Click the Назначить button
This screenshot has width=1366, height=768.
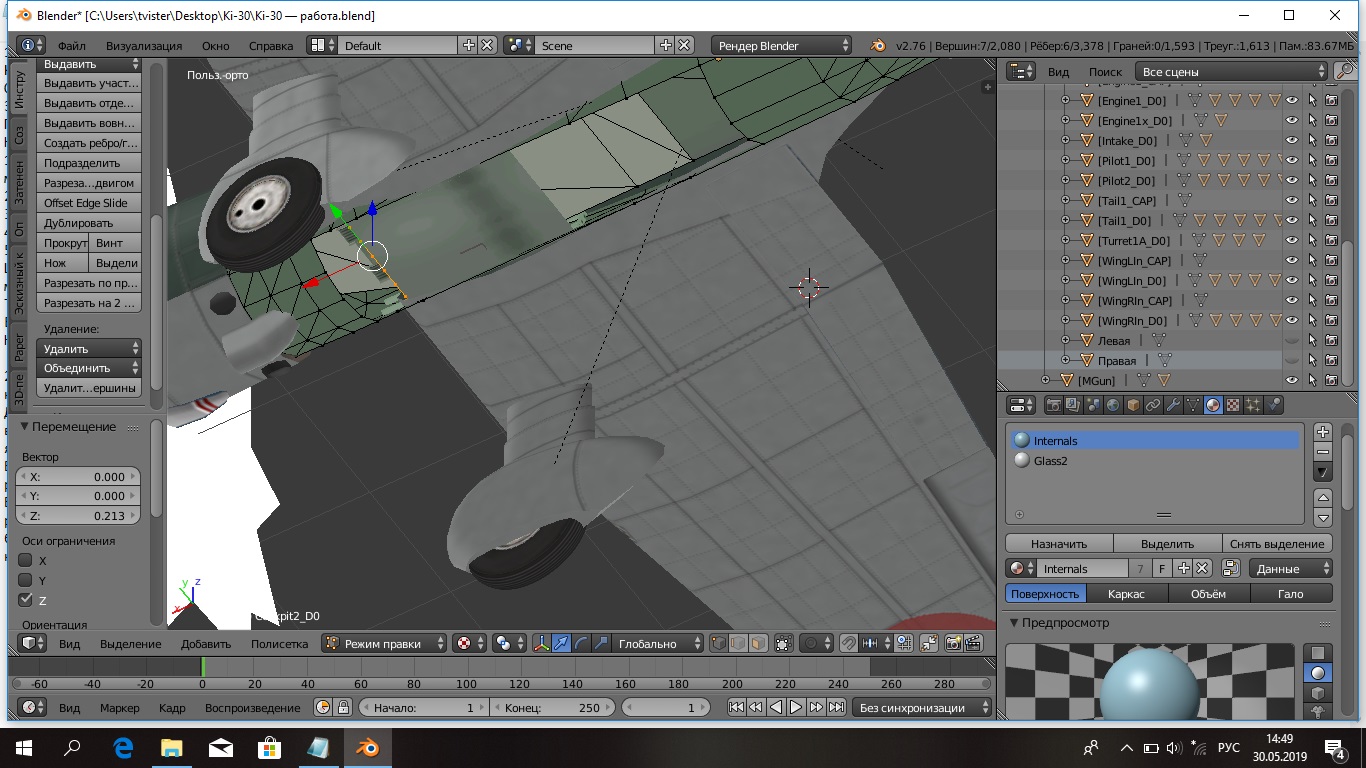[x=1059, y=544]
